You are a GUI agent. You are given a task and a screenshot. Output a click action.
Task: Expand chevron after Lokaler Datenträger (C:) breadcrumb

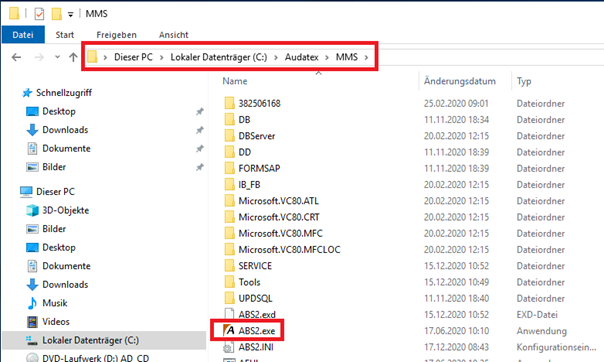click(276, 57)
